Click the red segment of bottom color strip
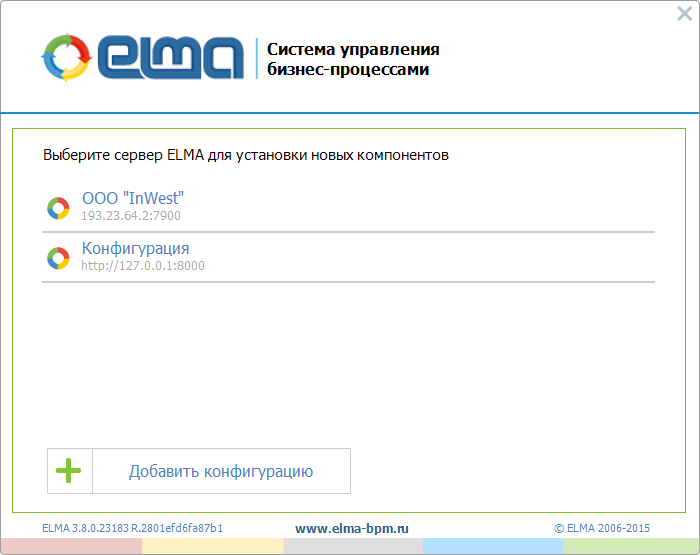The width and height of the screenshot is (700, 555). (x=71, y=546)
